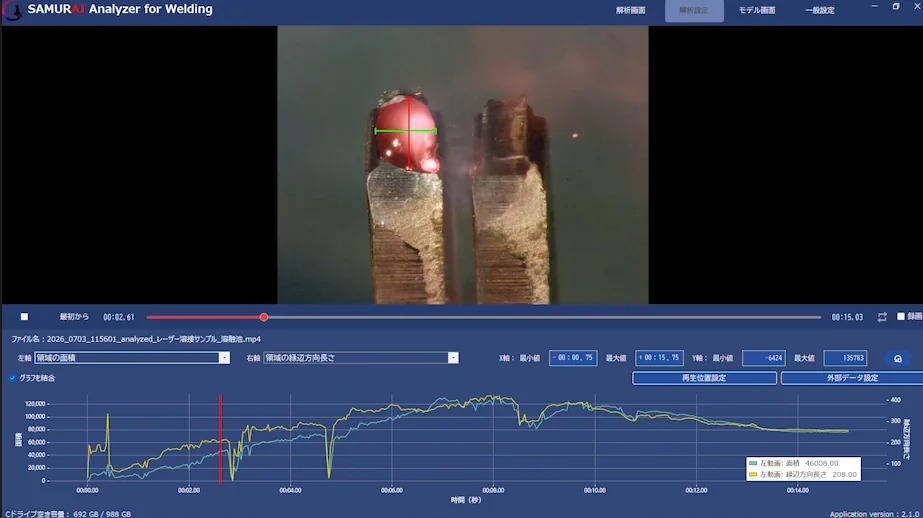Click the red playback slider handle
This screenshot has height=518, width=923.
click(264, 317)
